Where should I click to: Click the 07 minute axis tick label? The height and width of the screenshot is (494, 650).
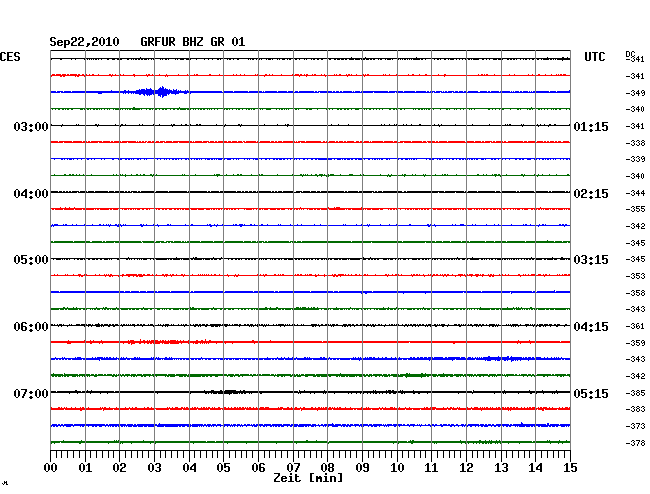pyautogui.click(x=293, y=468)
